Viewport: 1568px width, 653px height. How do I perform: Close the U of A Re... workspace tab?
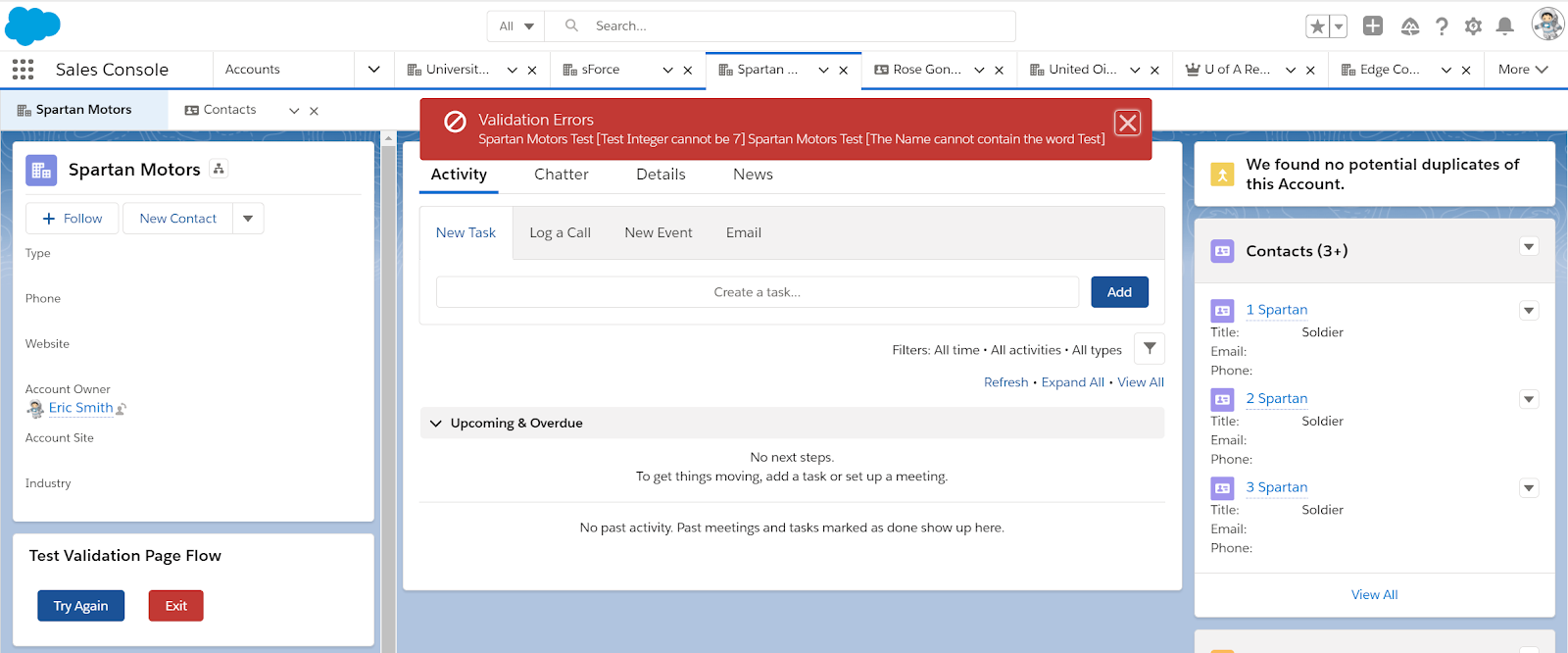(1310, 71)
